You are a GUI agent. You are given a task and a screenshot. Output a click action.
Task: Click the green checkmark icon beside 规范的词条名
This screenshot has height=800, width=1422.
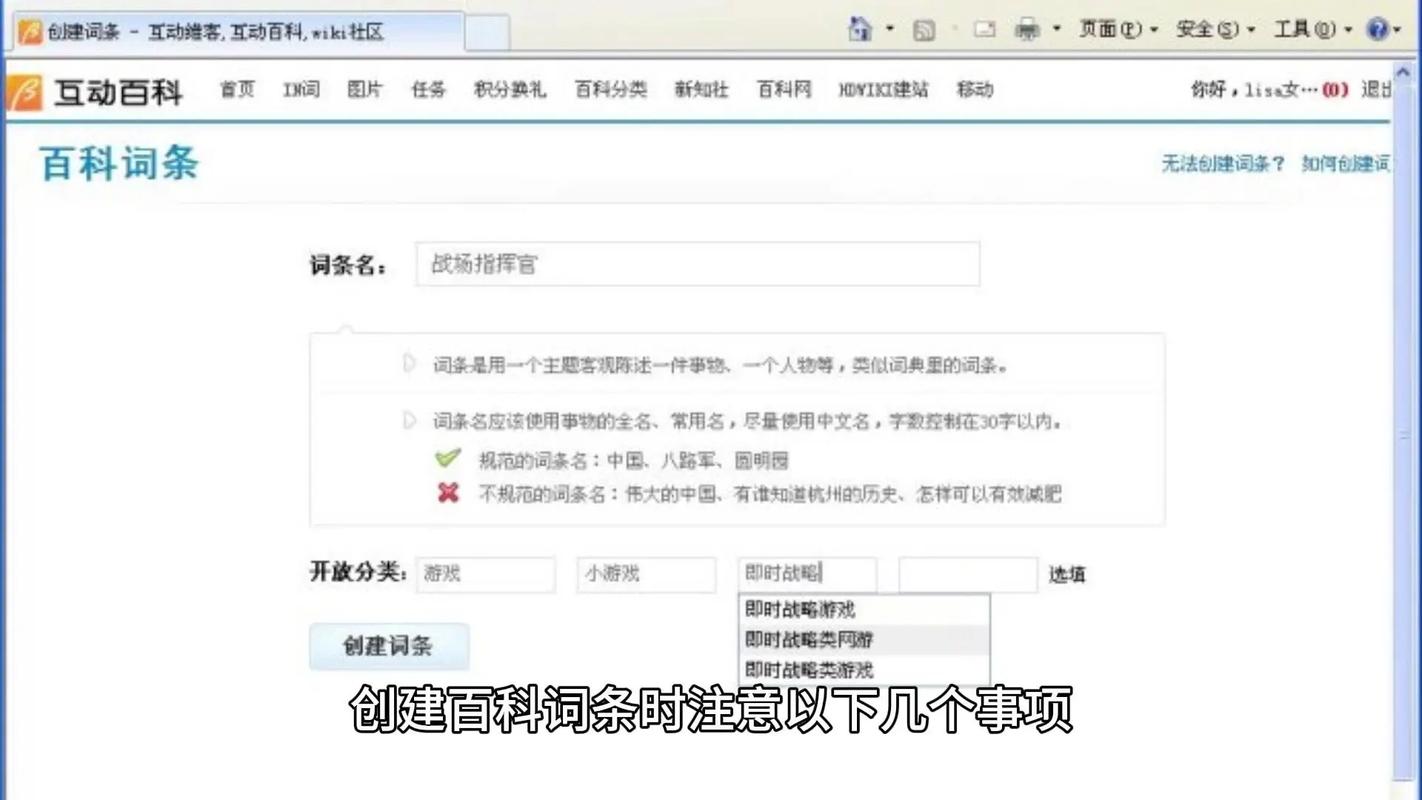(x=447, y=458)
